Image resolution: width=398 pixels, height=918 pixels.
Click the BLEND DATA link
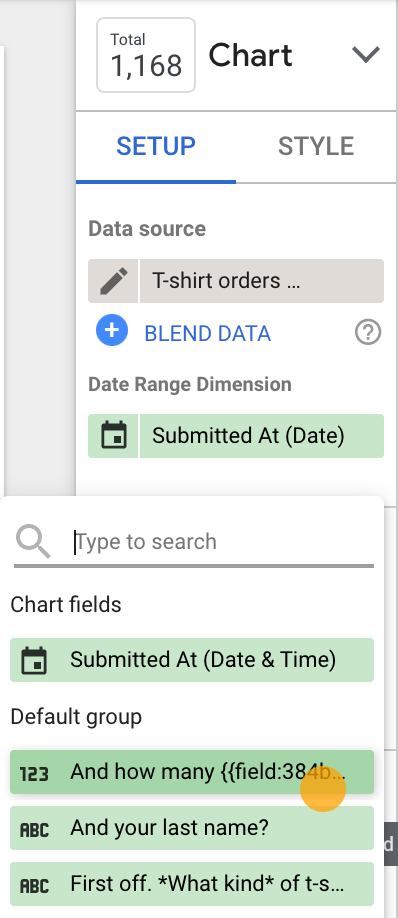(x=208, y=334)
